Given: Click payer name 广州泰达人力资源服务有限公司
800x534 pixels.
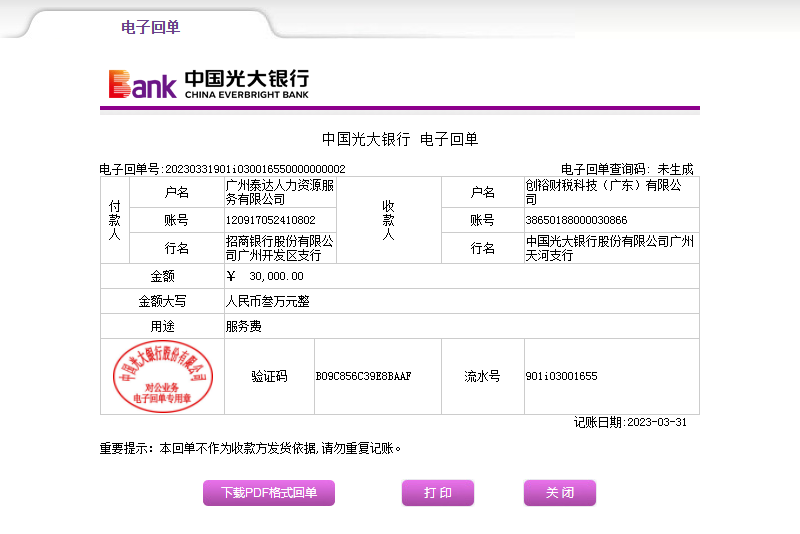Looking at the screenshot, I should 280,192.
